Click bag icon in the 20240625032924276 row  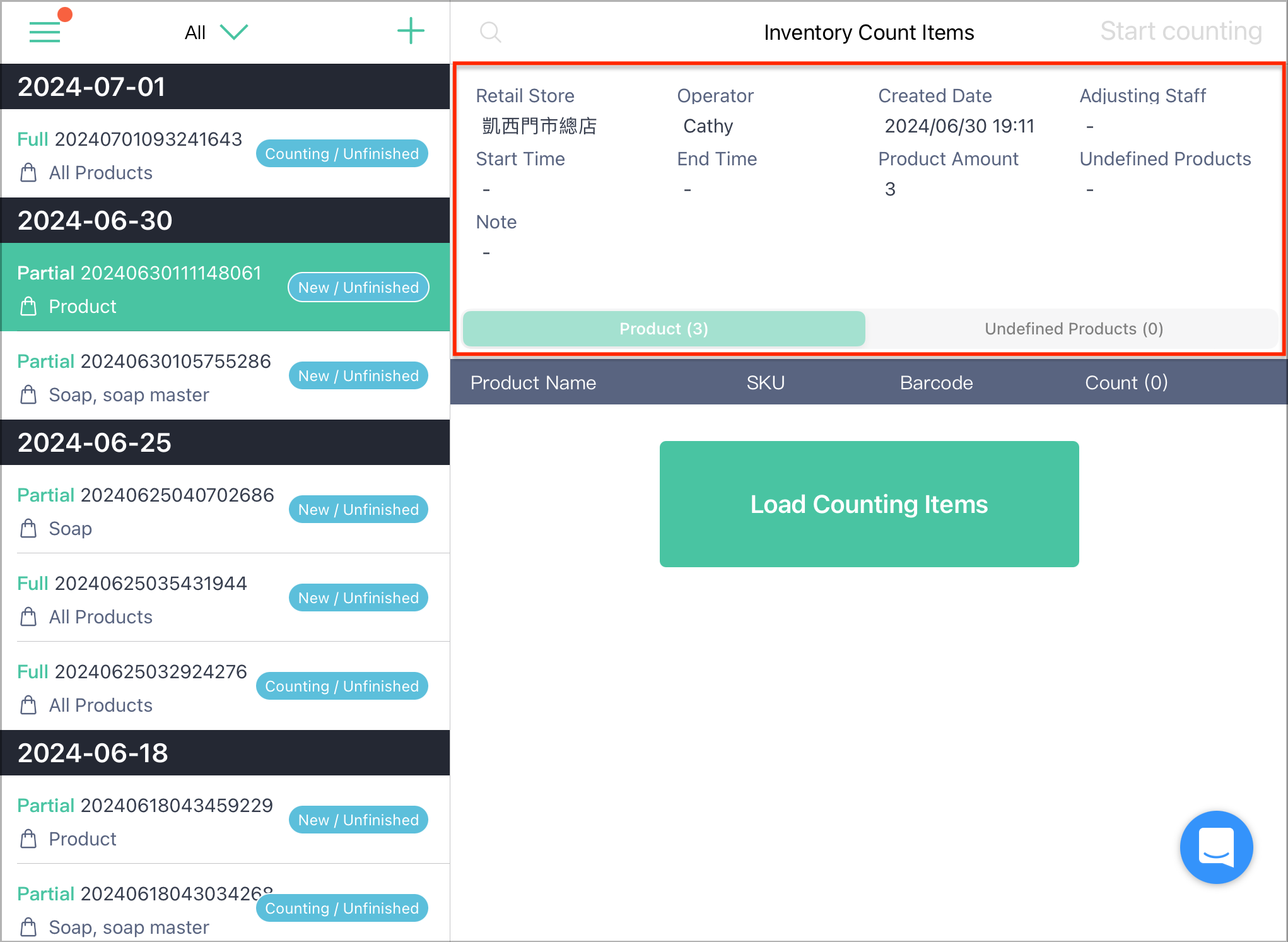point(28,705)
